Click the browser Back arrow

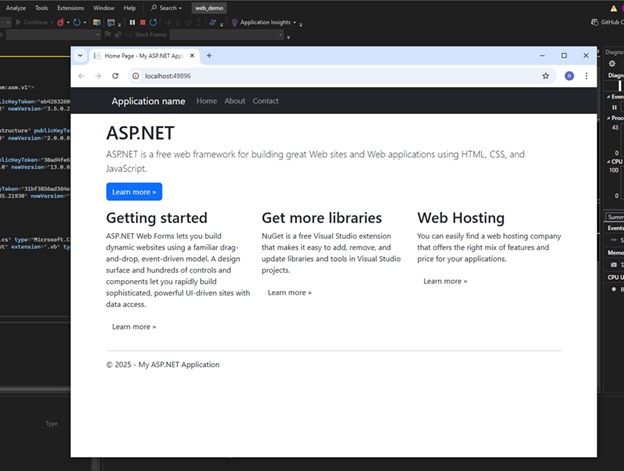coord(81,76)
